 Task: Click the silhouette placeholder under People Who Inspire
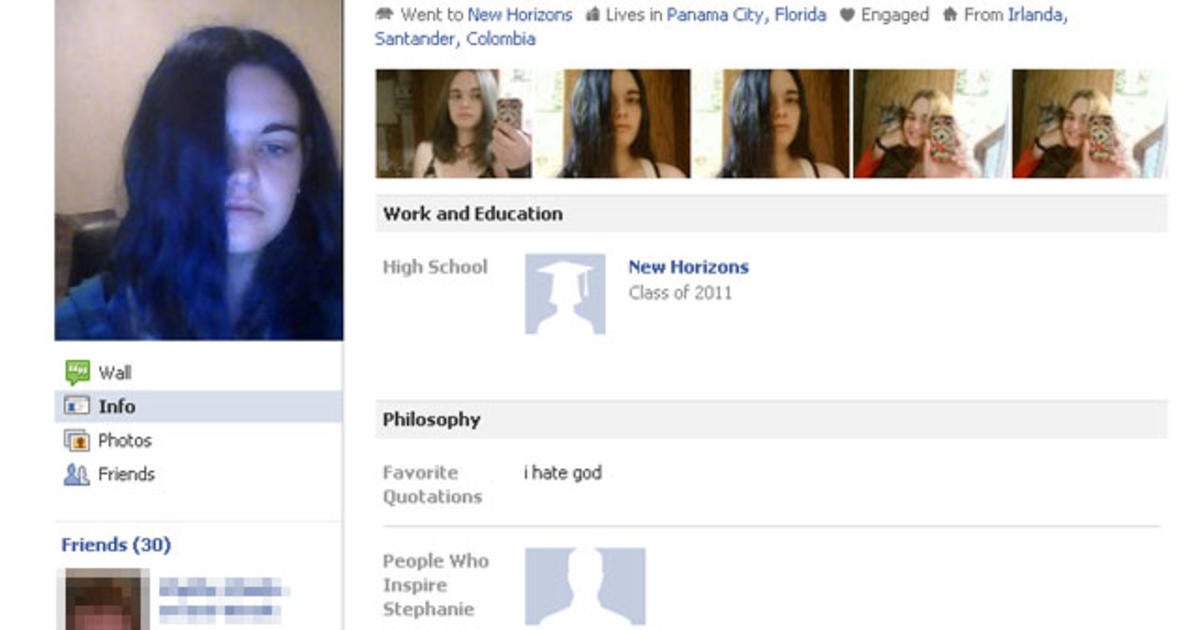pyautogui.click(x=585, y=586)
